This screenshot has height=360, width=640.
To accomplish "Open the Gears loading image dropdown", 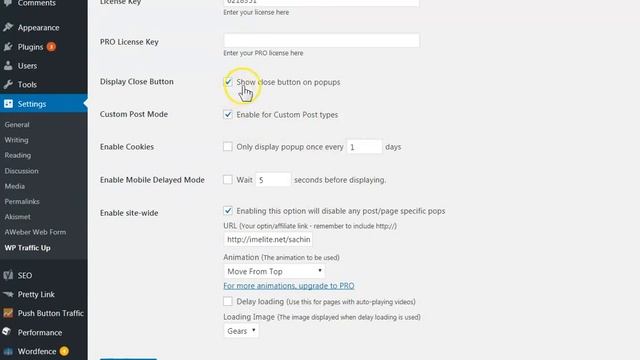I will coord(241,331).
